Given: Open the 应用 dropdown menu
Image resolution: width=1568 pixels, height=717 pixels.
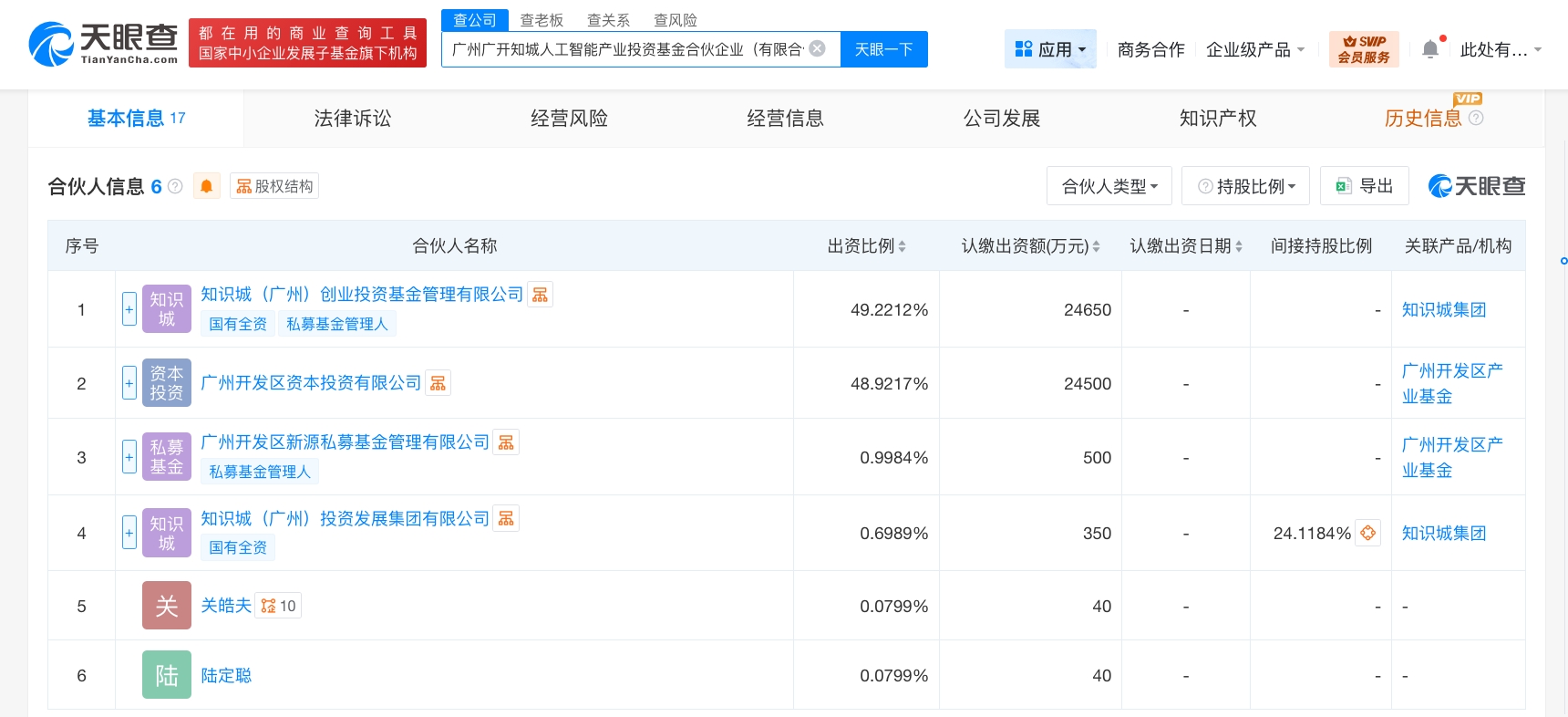Looking at the screenshot, I should pos(1050,49).
